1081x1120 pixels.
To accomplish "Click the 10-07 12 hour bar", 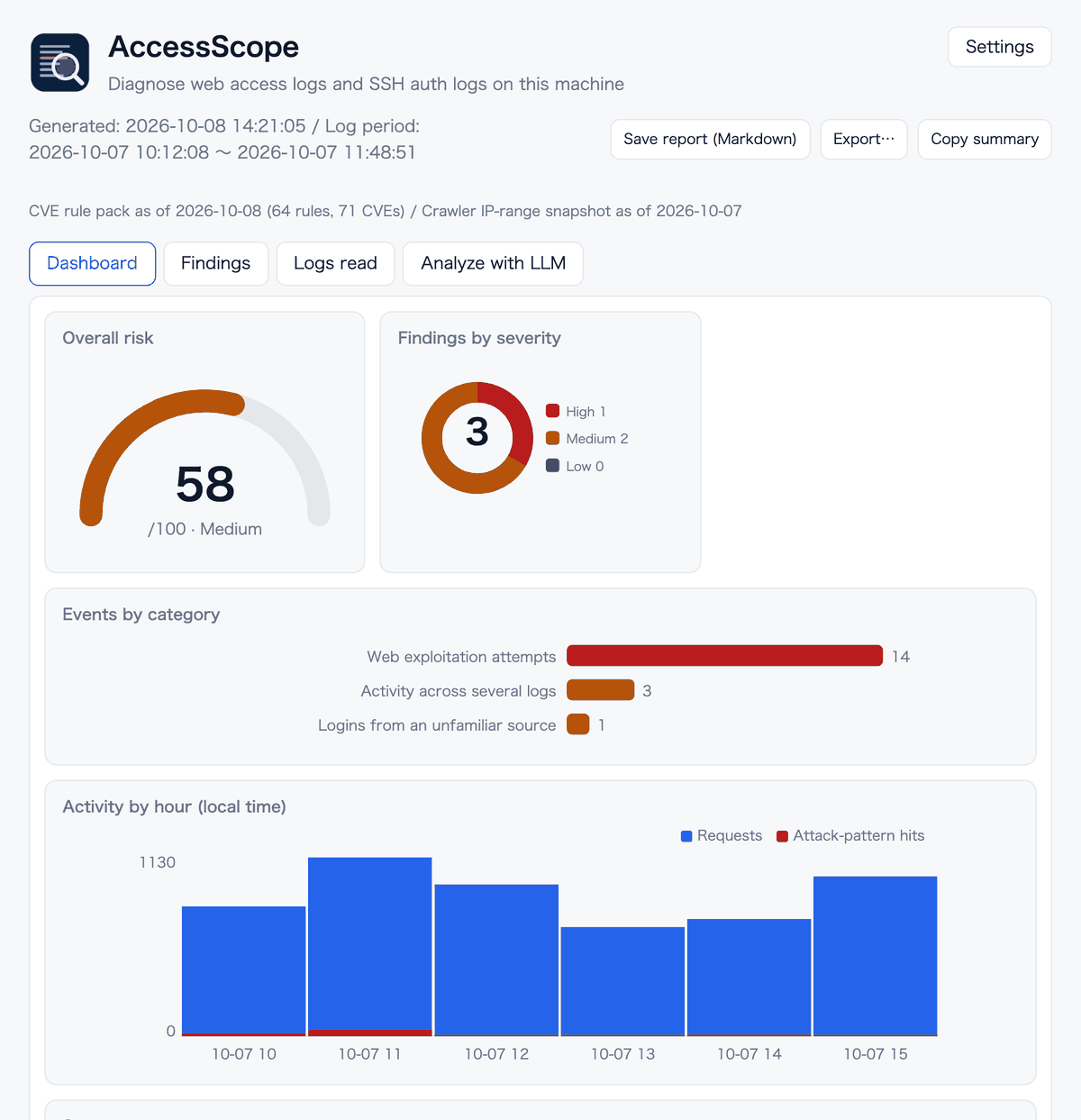I will (x=496, y=961).
